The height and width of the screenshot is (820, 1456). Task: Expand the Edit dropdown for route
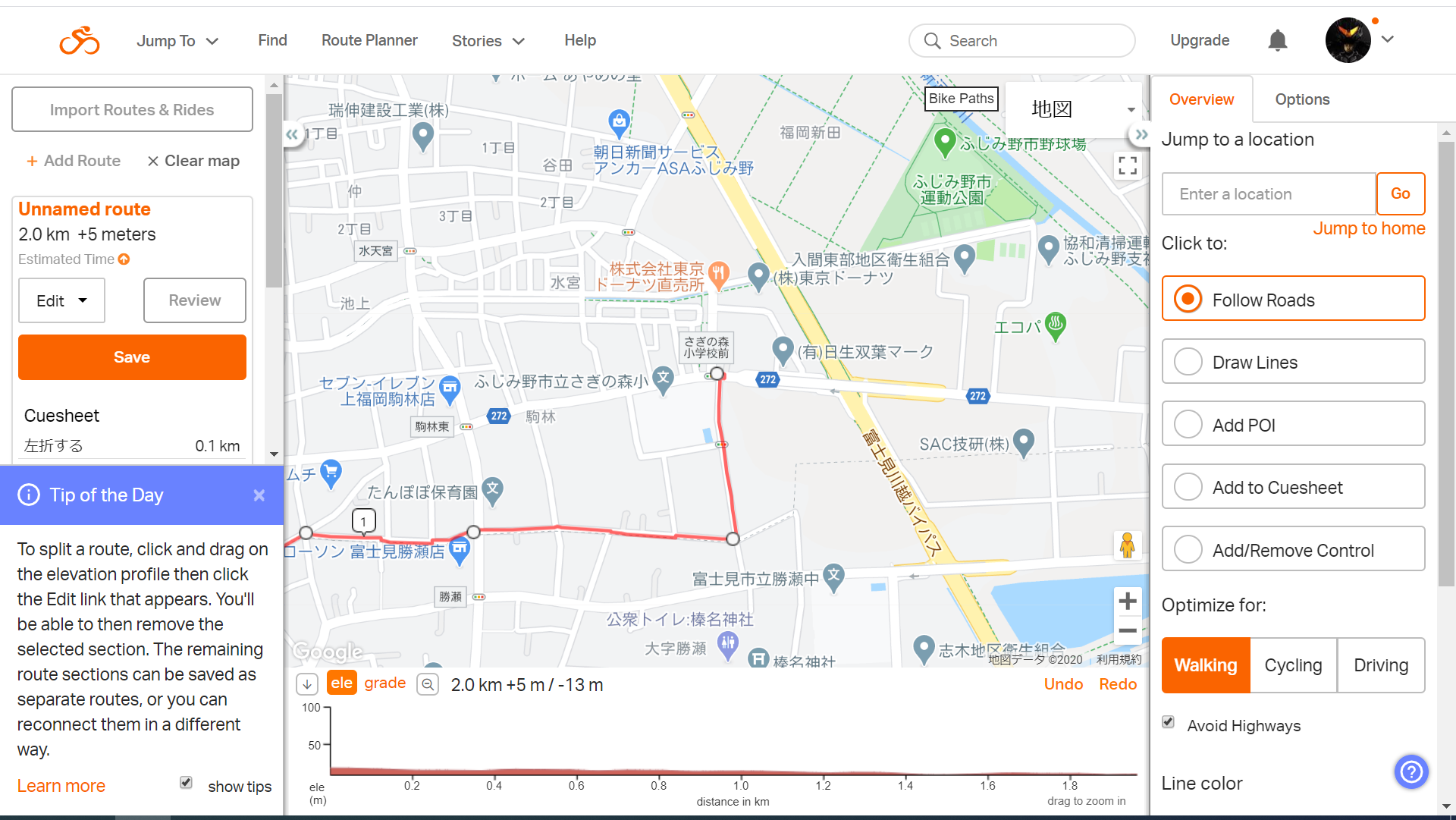(x=61, y=300)
